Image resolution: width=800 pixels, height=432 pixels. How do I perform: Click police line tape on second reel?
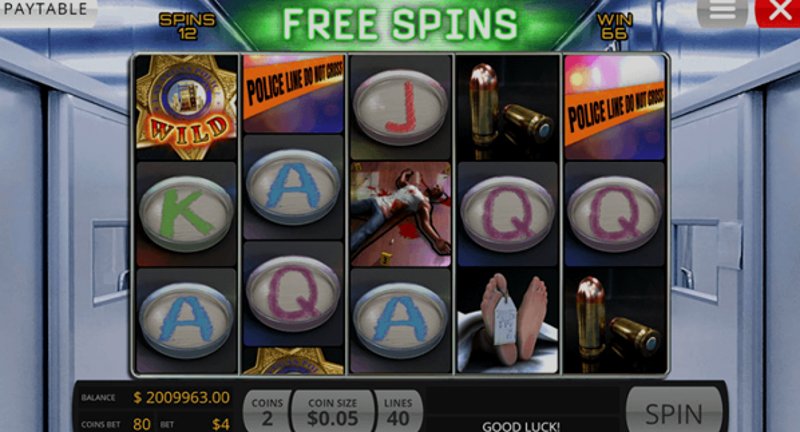pos(294,94)
